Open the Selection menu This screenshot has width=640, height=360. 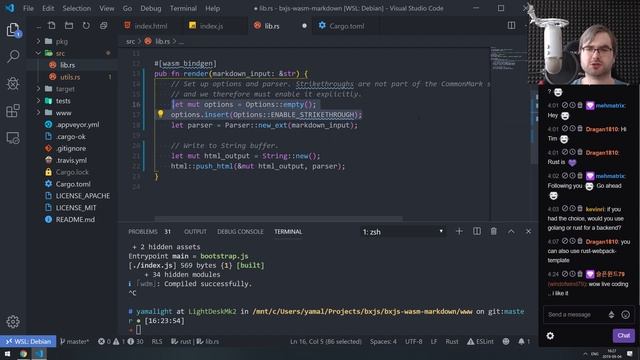click(76, 8)
